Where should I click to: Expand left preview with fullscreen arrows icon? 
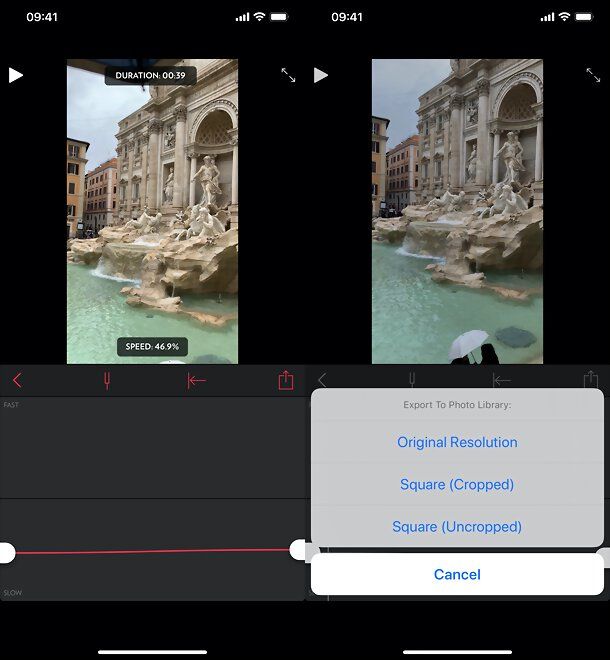[x=288, y=75]
